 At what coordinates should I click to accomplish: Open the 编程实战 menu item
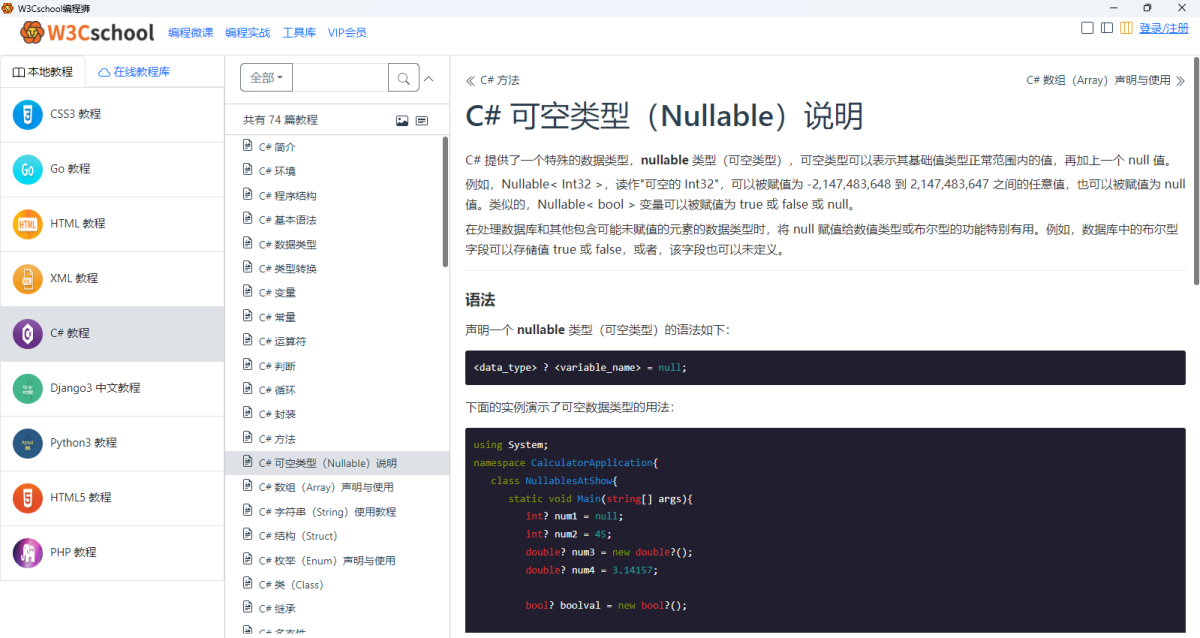click(x=247, y=32)
